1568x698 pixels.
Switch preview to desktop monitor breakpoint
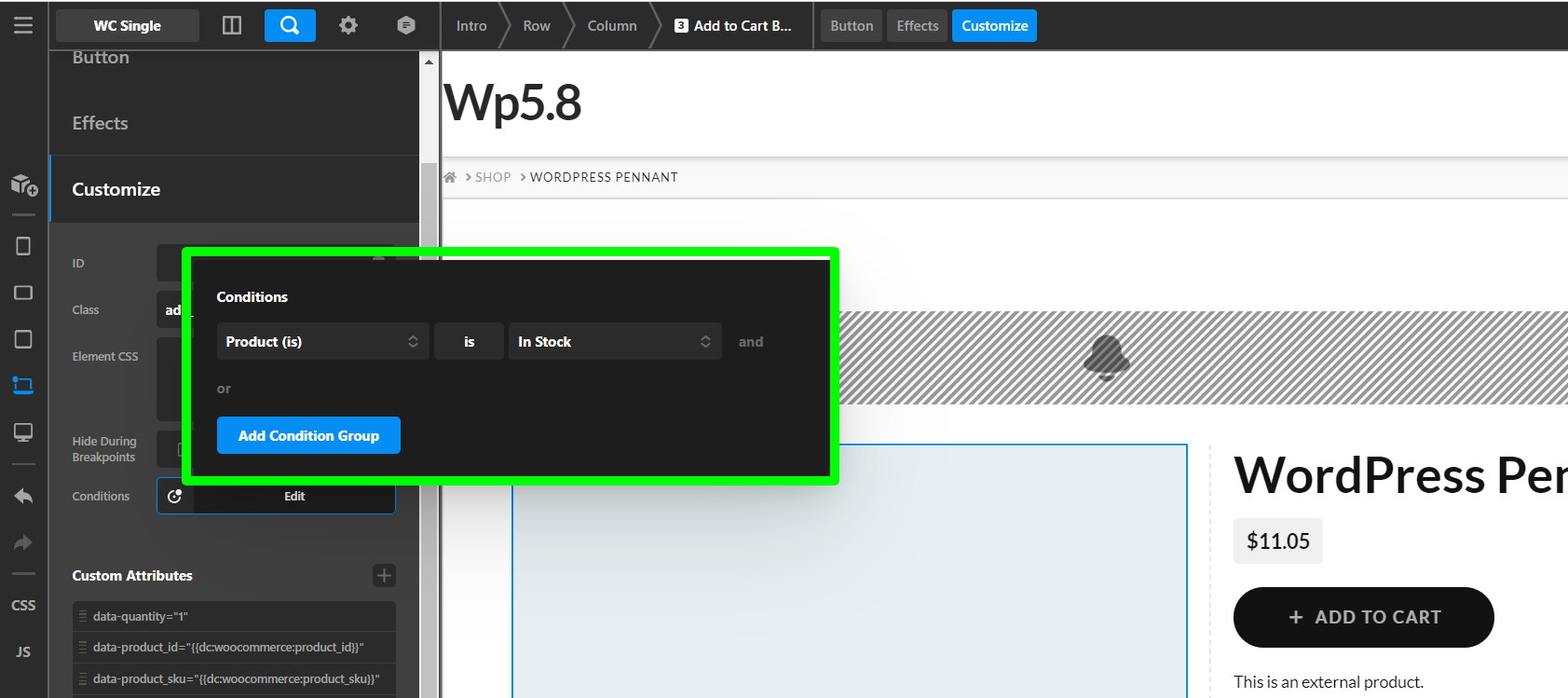[x=23, y=432]
